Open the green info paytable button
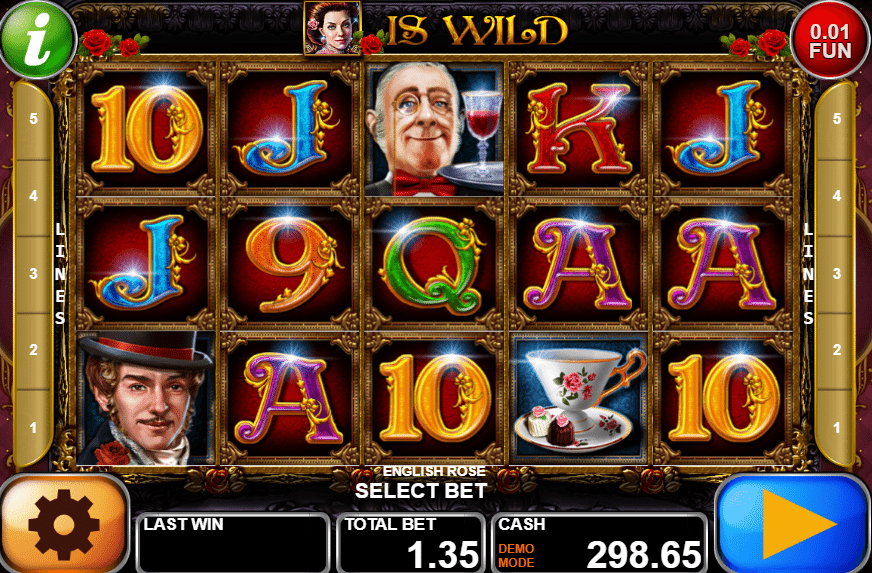This screenshot has height=573, width=872. (37, 39)
